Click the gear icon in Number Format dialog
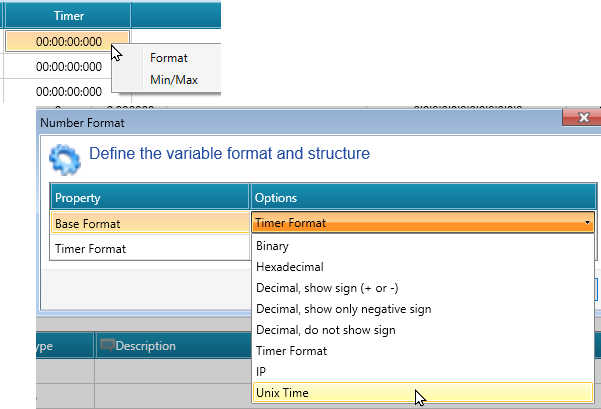Screen dimensions: 601x409 click(x=65, y=159)
